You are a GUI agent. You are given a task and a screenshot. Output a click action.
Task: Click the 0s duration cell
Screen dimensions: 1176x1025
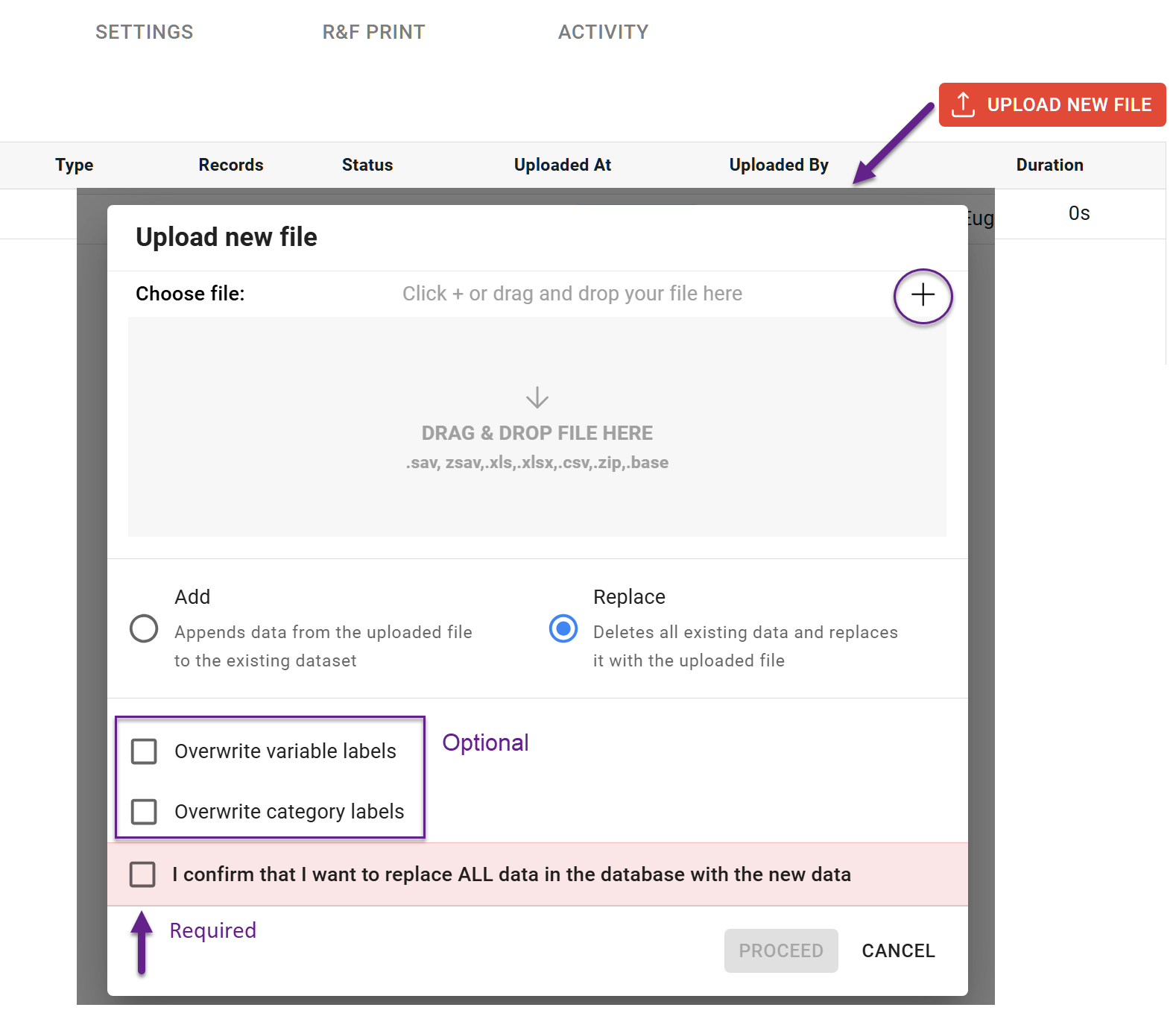click(1079, 214)
